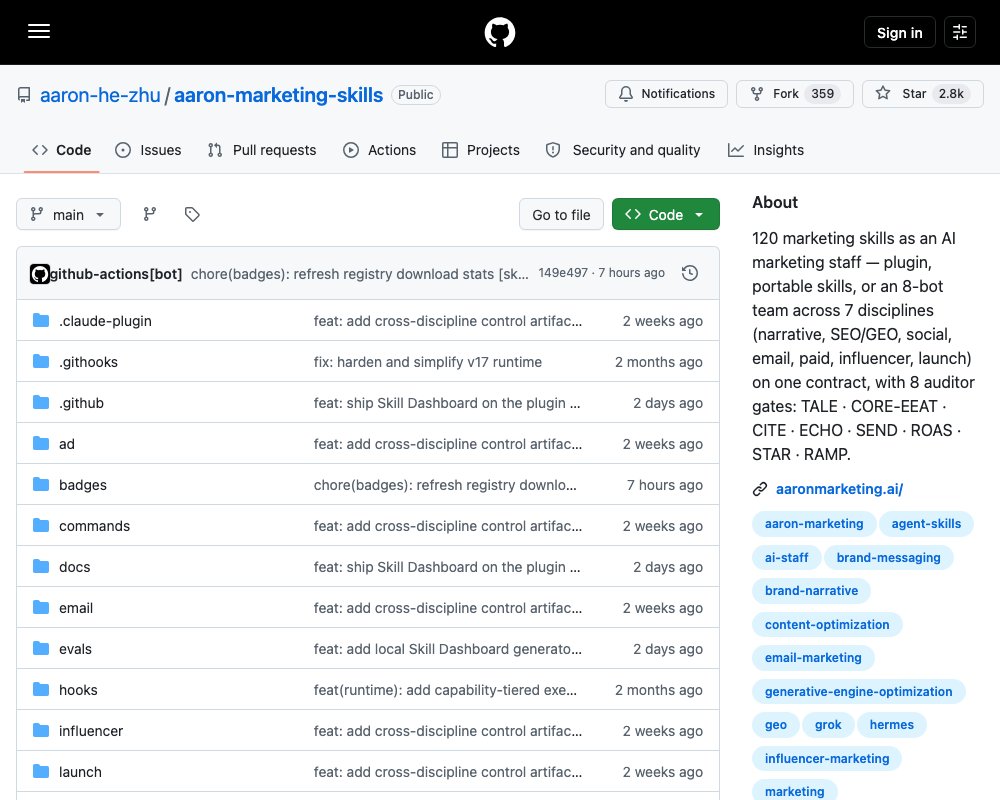The height and width of the screenshot is (800, 1000).
Task: Select the content-optimization topic tag
Action: click(x=827, y=625)
